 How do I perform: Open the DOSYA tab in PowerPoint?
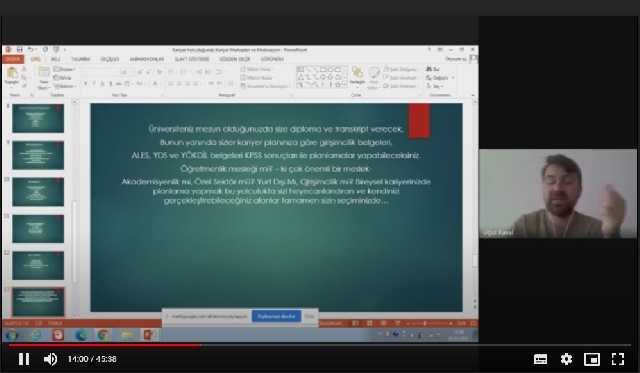coord(13,59)
